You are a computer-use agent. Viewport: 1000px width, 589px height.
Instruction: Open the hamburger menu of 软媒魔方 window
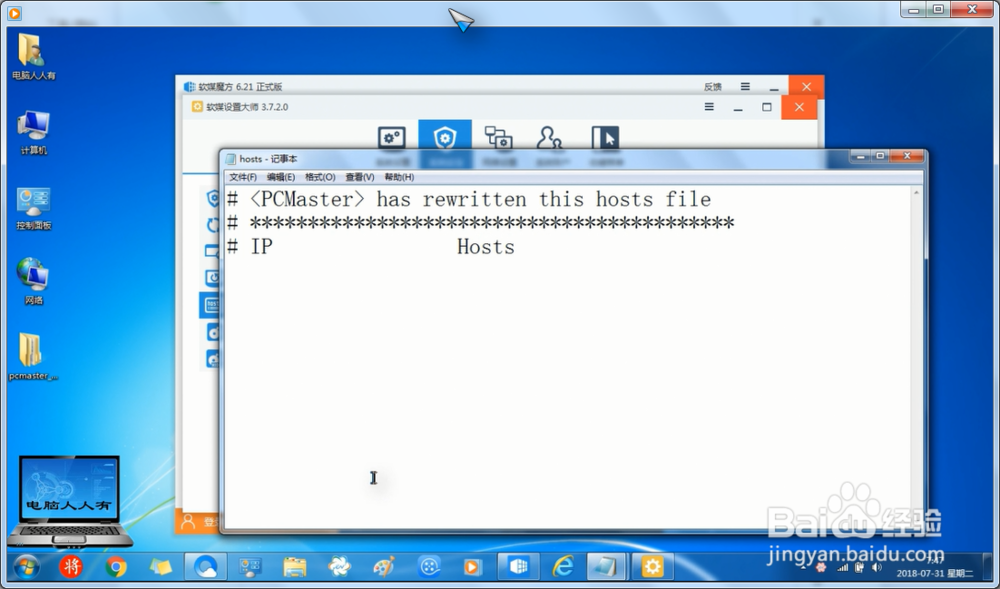click(x=745, y=86)
